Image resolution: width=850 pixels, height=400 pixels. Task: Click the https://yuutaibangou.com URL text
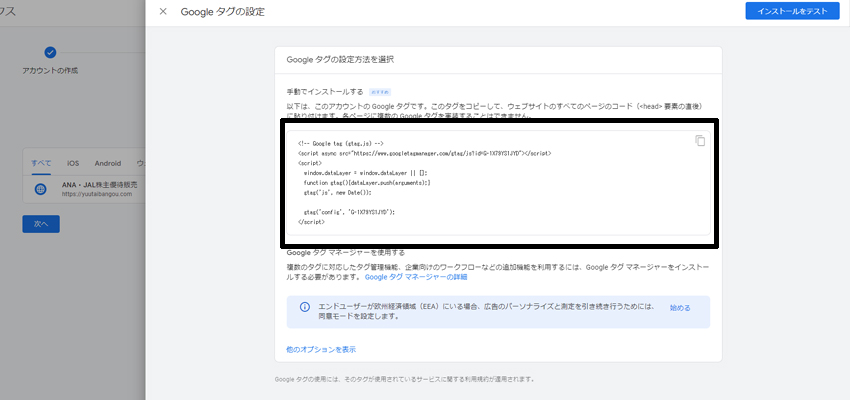point(97,194)
